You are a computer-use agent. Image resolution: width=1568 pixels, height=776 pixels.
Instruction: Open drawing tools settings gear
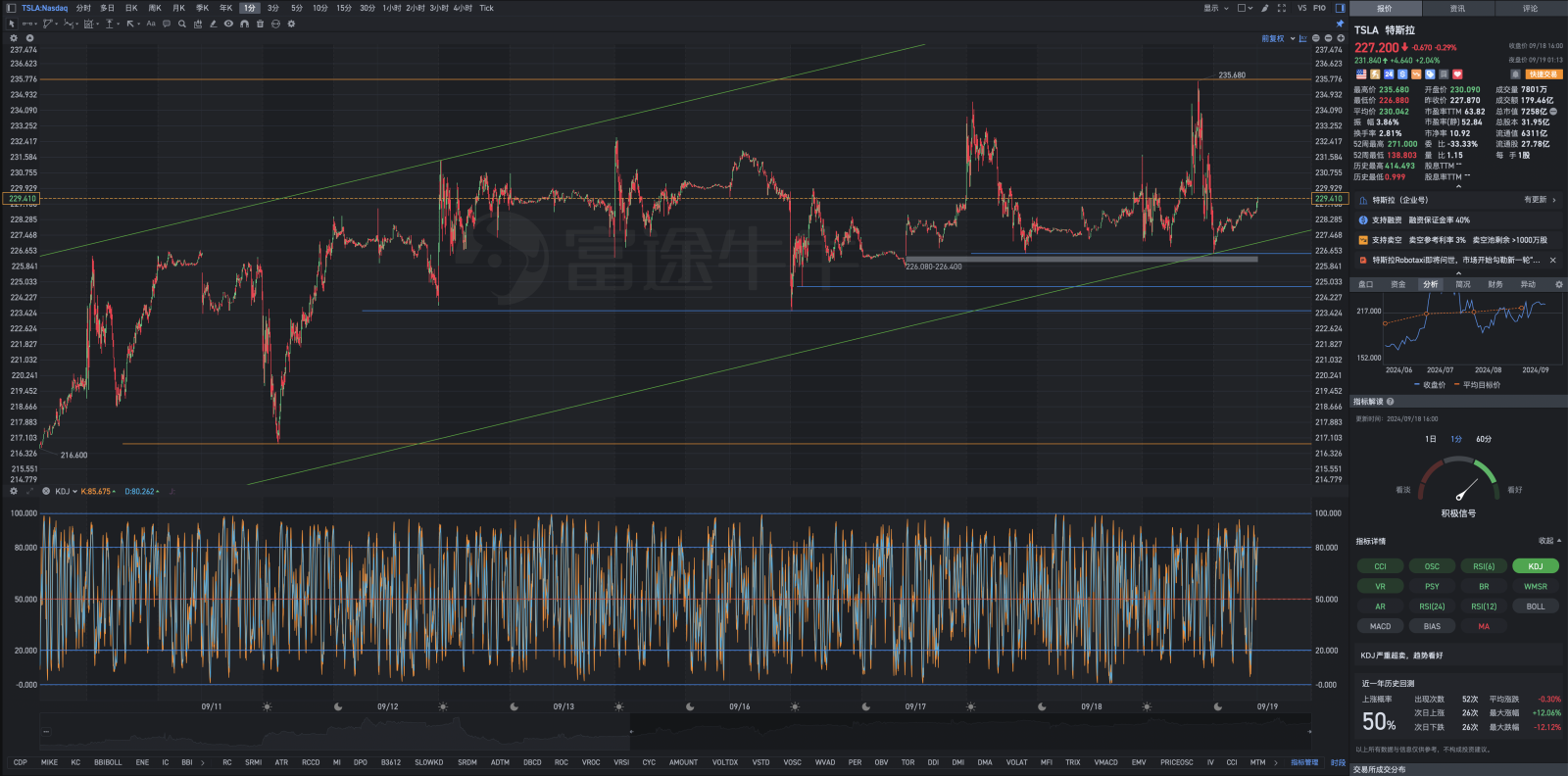point(291,24)
